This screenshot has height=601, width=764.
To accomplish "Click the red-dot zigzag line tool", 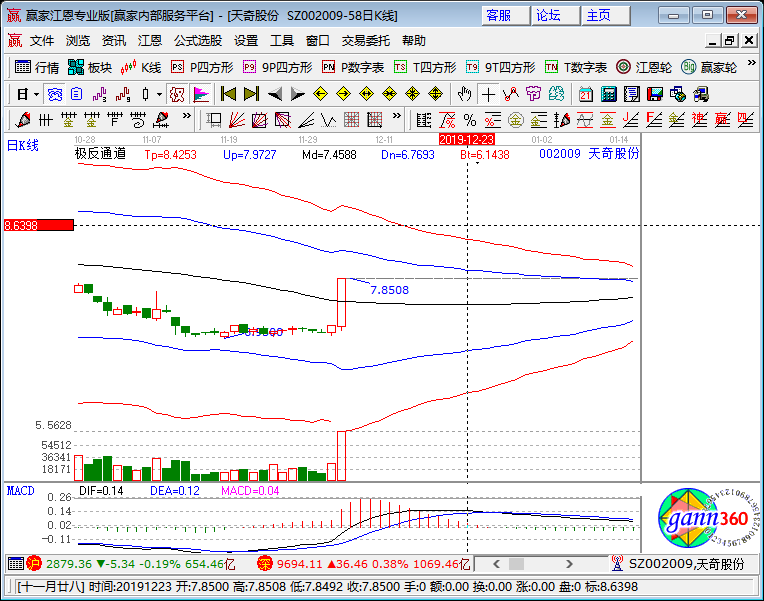I will click(511, 94).
